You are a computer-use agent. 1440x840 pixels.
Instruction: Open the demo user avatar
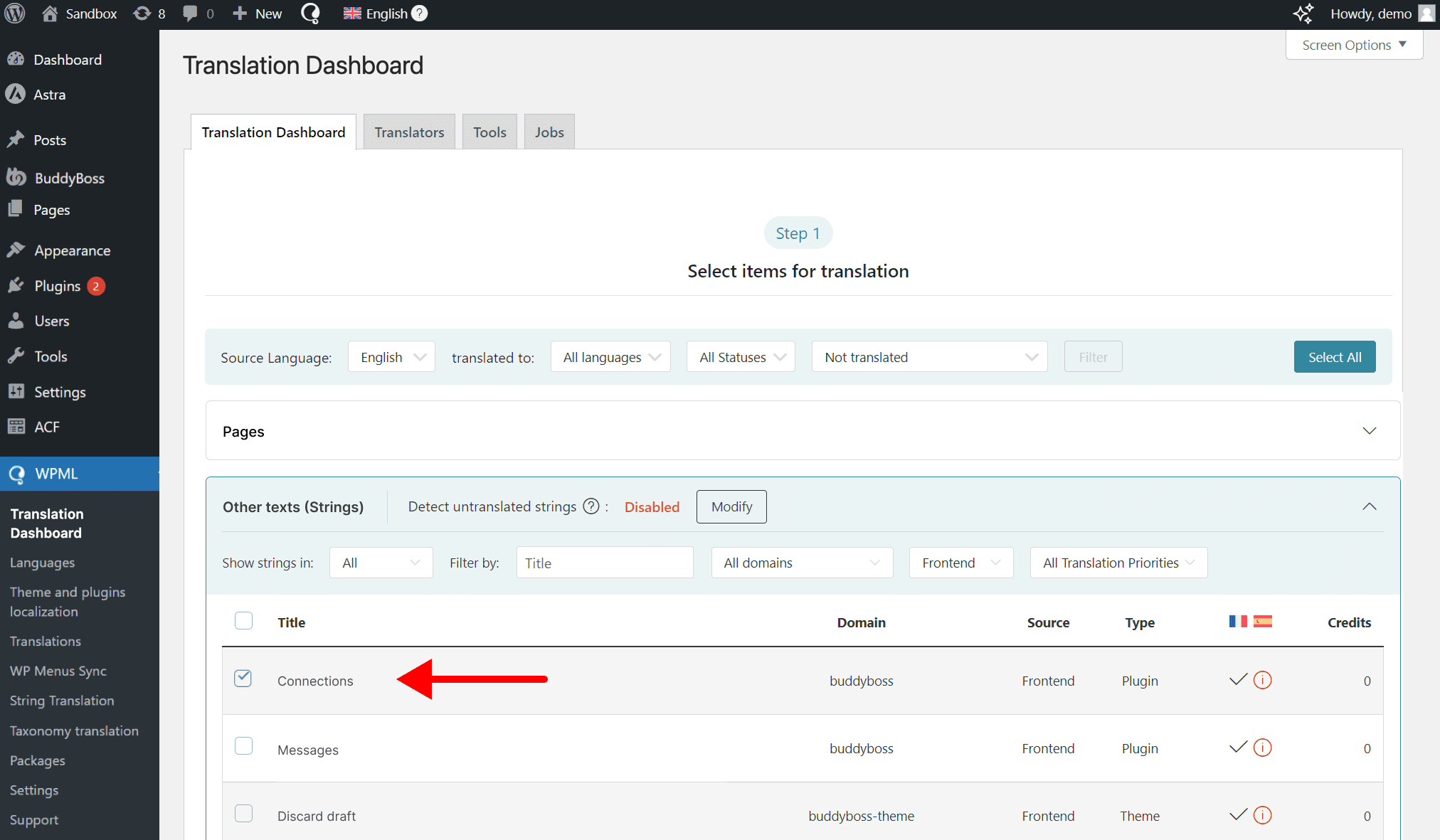(1426, 14)
